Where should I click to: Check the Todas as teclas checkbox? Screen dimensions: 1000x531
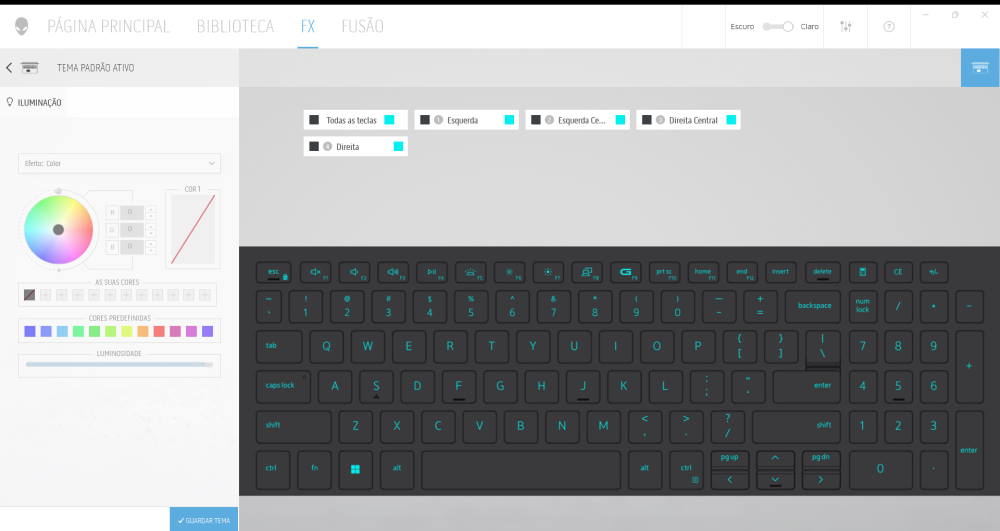coord(314,120)
